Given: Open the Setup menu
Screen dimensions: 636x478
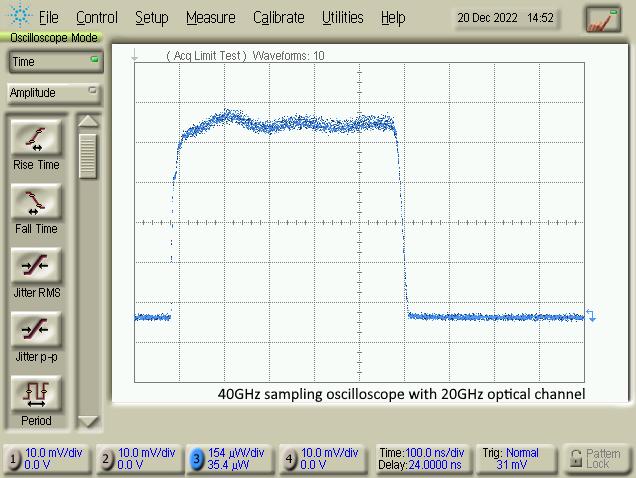Looking at the screenshot, I should [x=152, y=17].
